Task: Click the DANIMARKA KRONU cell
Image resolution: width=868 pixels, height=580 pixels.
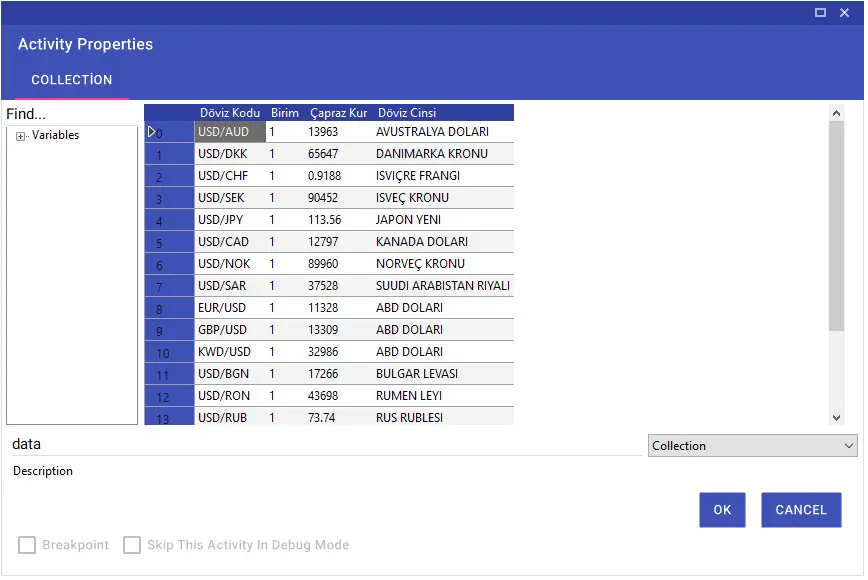Action: [444, 154]
